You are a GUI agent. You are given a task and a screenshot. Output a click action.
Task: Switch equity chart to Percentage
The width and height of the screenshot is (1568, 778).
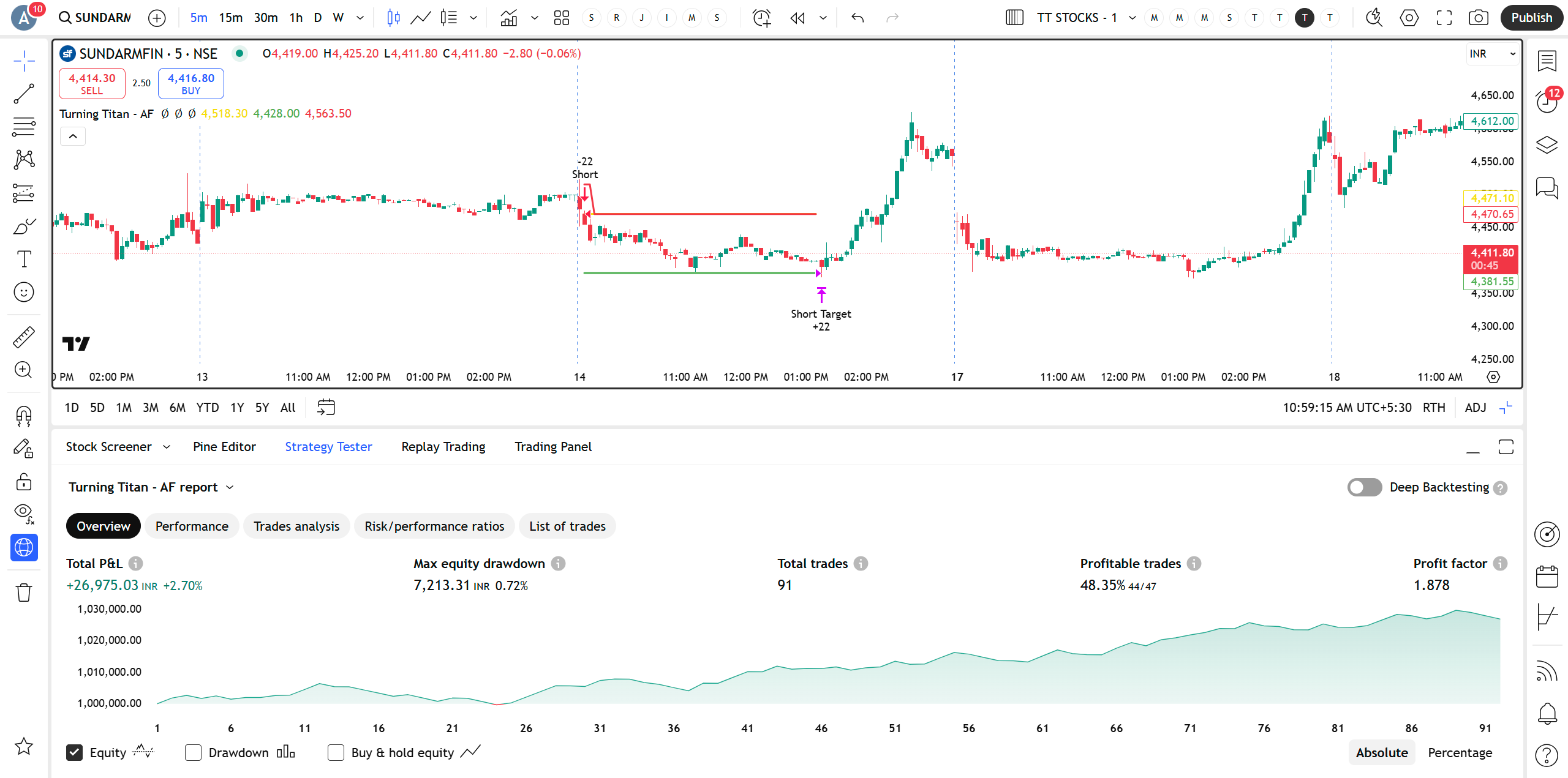[x=1460, y=753]
